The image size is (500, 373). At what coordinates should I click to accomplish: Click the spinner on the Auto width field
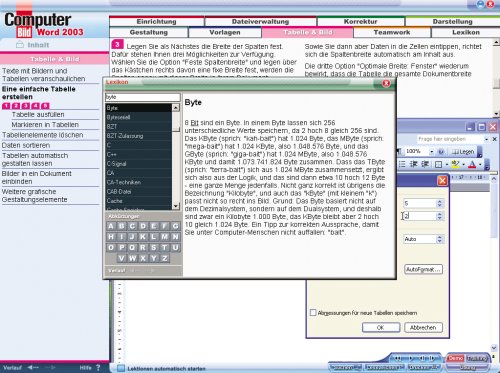tap(439, 239)
